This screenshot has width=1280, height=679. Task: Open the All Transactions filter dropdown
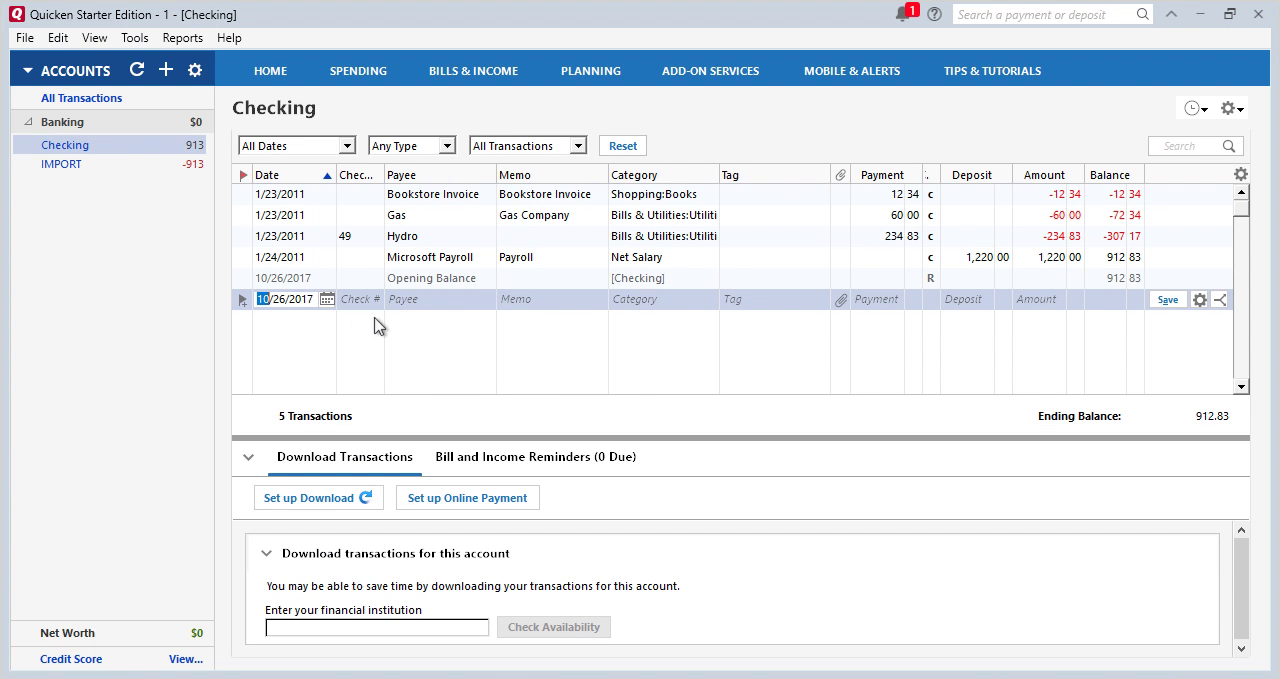tap(527, 146)
